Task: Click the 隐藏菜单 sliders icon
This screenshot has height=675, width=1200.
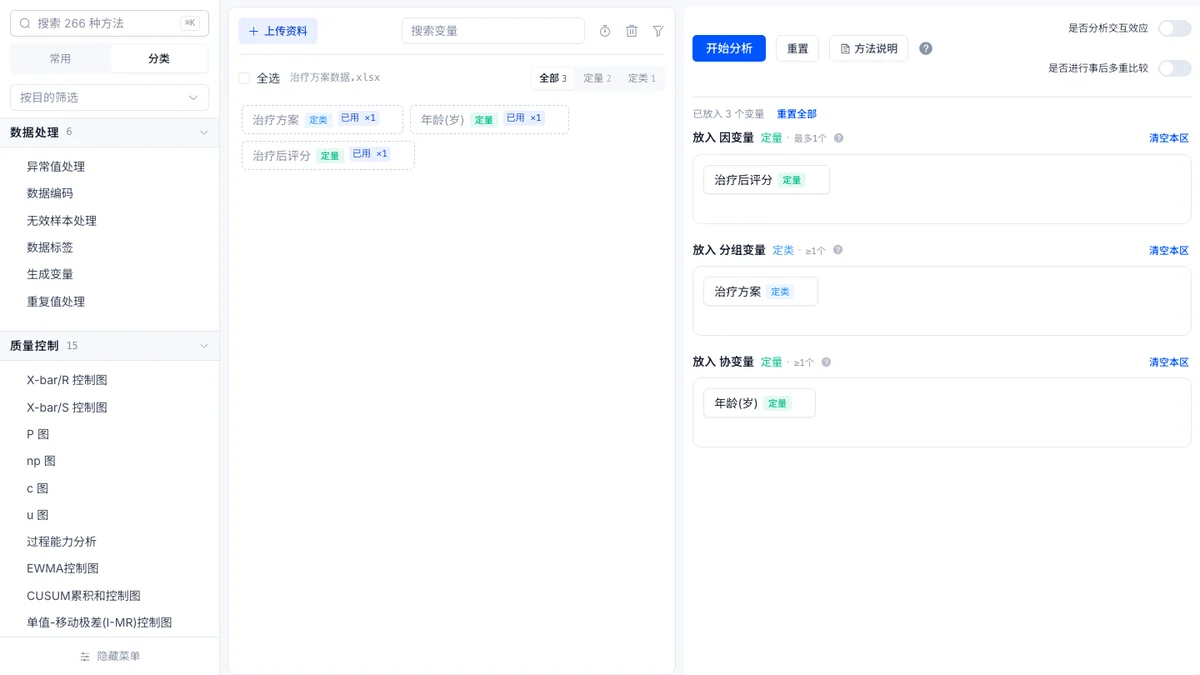Action: click(85, 656)
